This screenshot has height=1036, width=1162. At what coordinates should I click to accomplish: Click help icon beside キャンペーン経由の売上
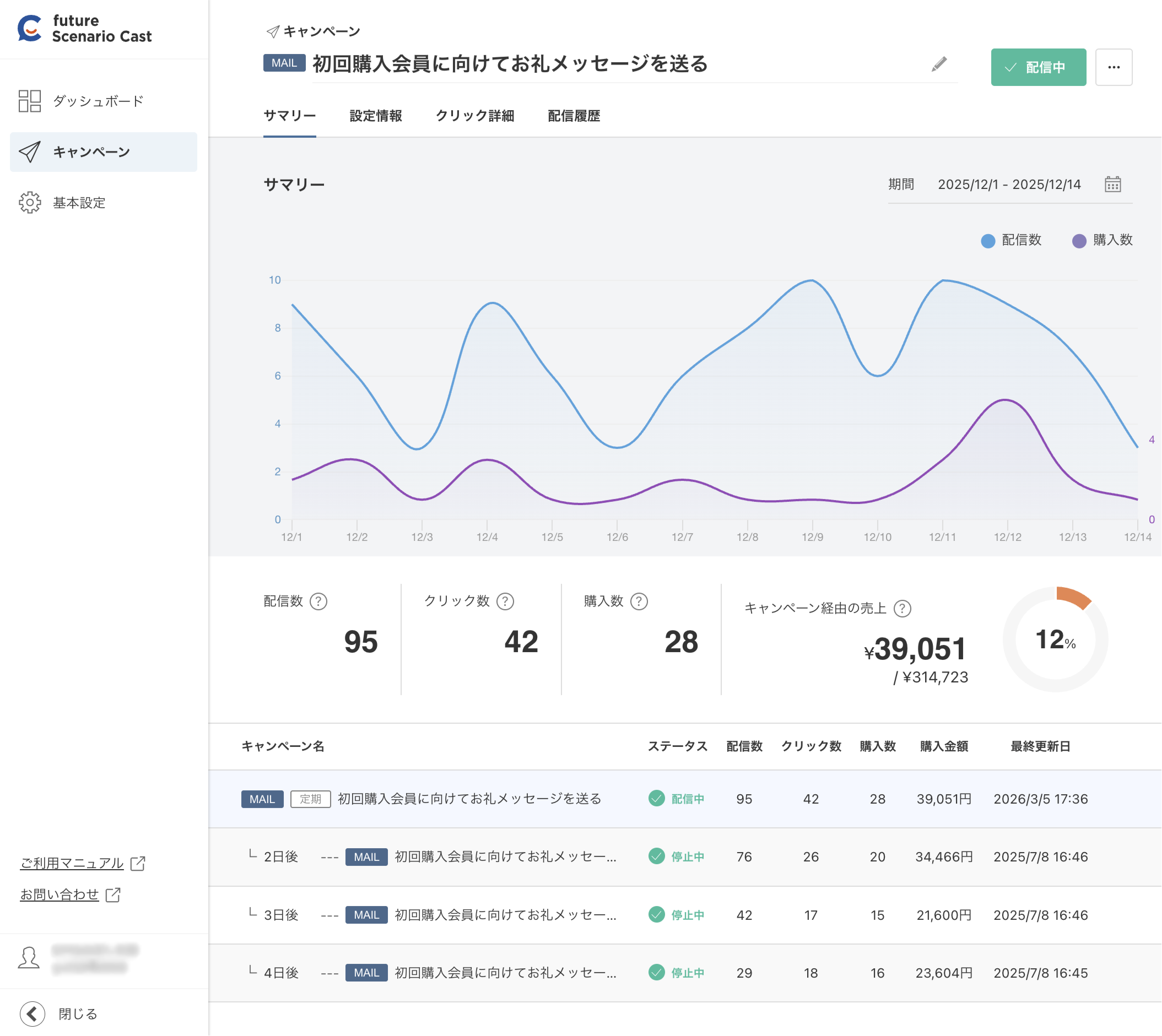click(x=902, y=609)
